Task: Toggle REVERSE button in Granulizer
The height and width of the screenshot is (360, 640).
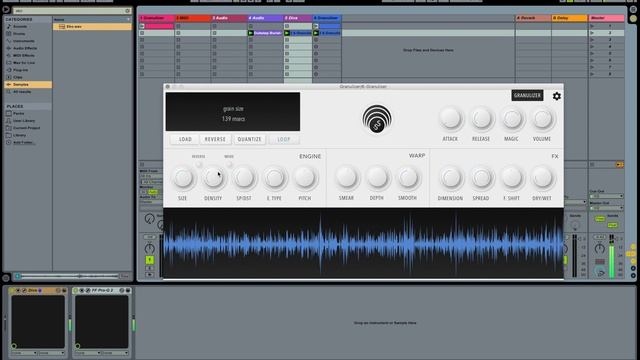Action: coord(215,139)
